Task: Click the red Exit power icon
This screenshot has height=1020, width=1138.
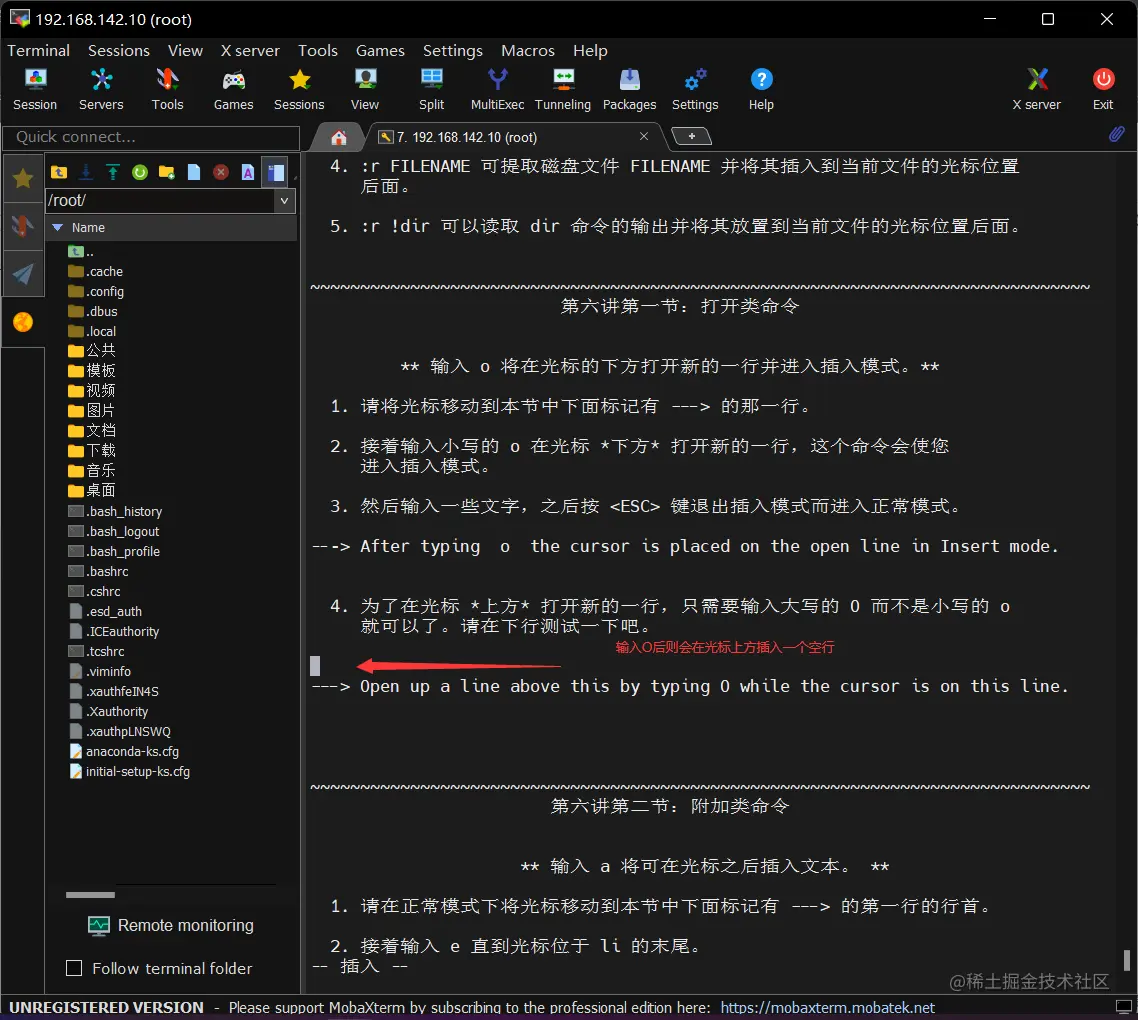Action: (1103, 89)
